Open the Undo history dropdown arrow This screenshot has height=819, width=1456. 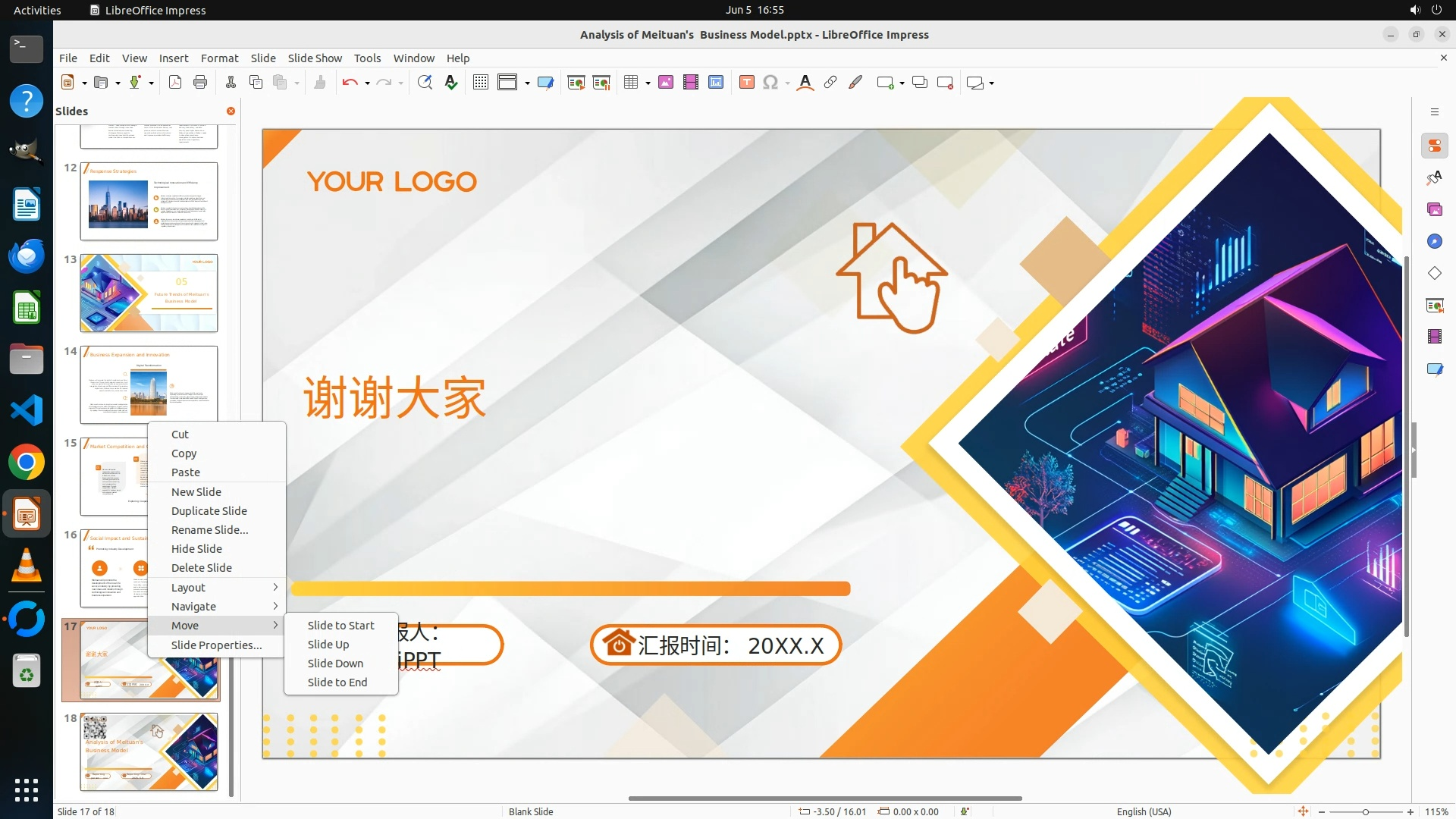click(367, 83)
